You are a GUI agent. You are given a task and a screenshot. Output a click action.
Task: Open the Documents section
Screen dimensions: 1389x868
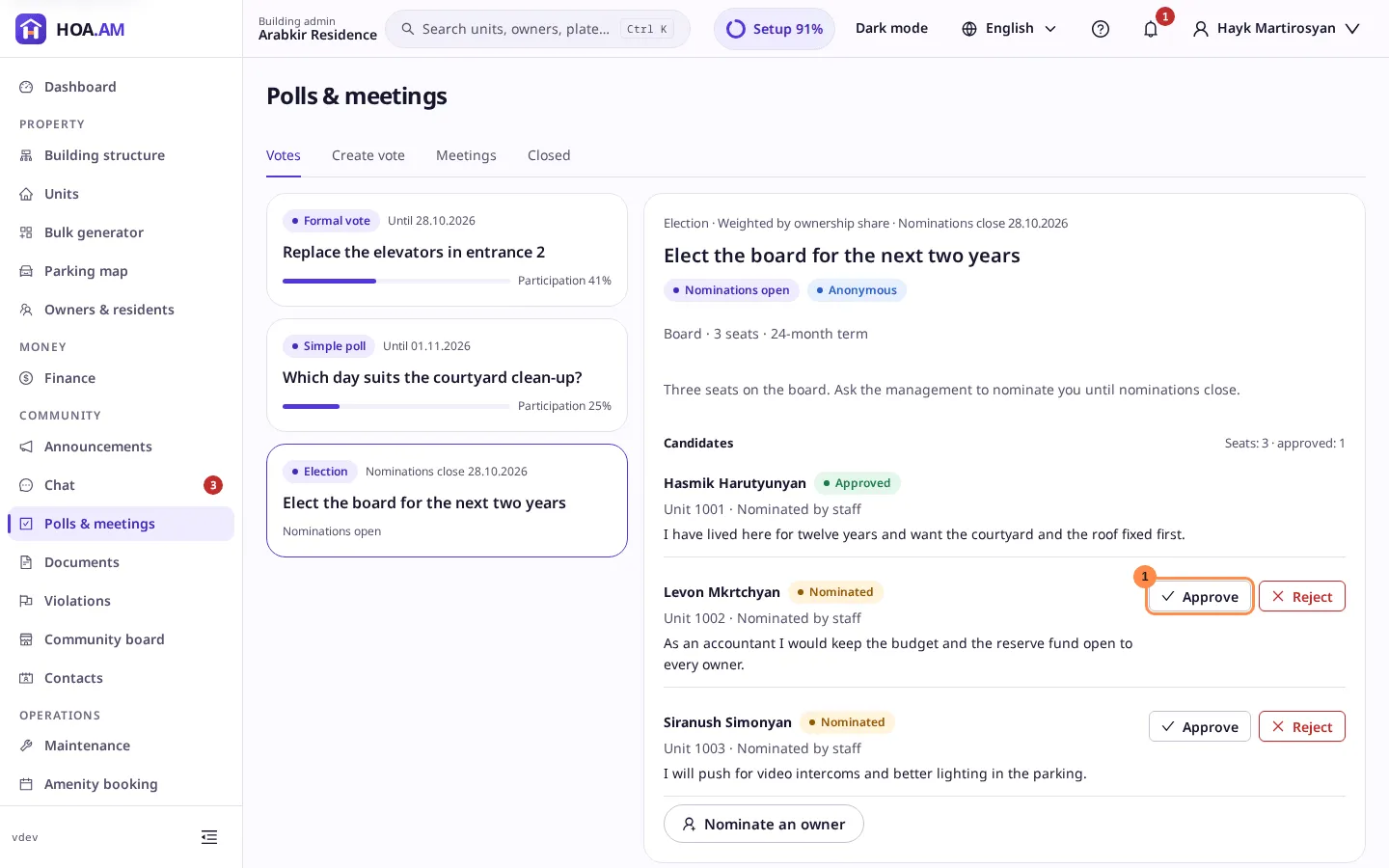pyautogui.click(x=121, y=562)
